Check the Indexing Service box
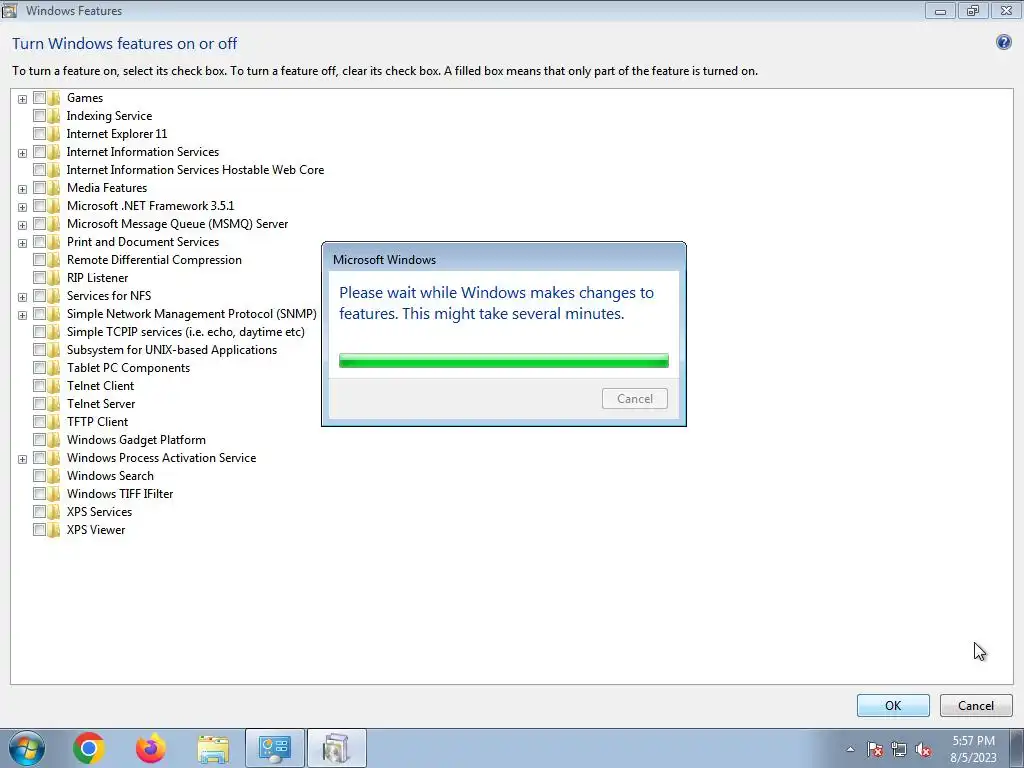Viewport: 1024px width, 768px height. coord(39,116)
